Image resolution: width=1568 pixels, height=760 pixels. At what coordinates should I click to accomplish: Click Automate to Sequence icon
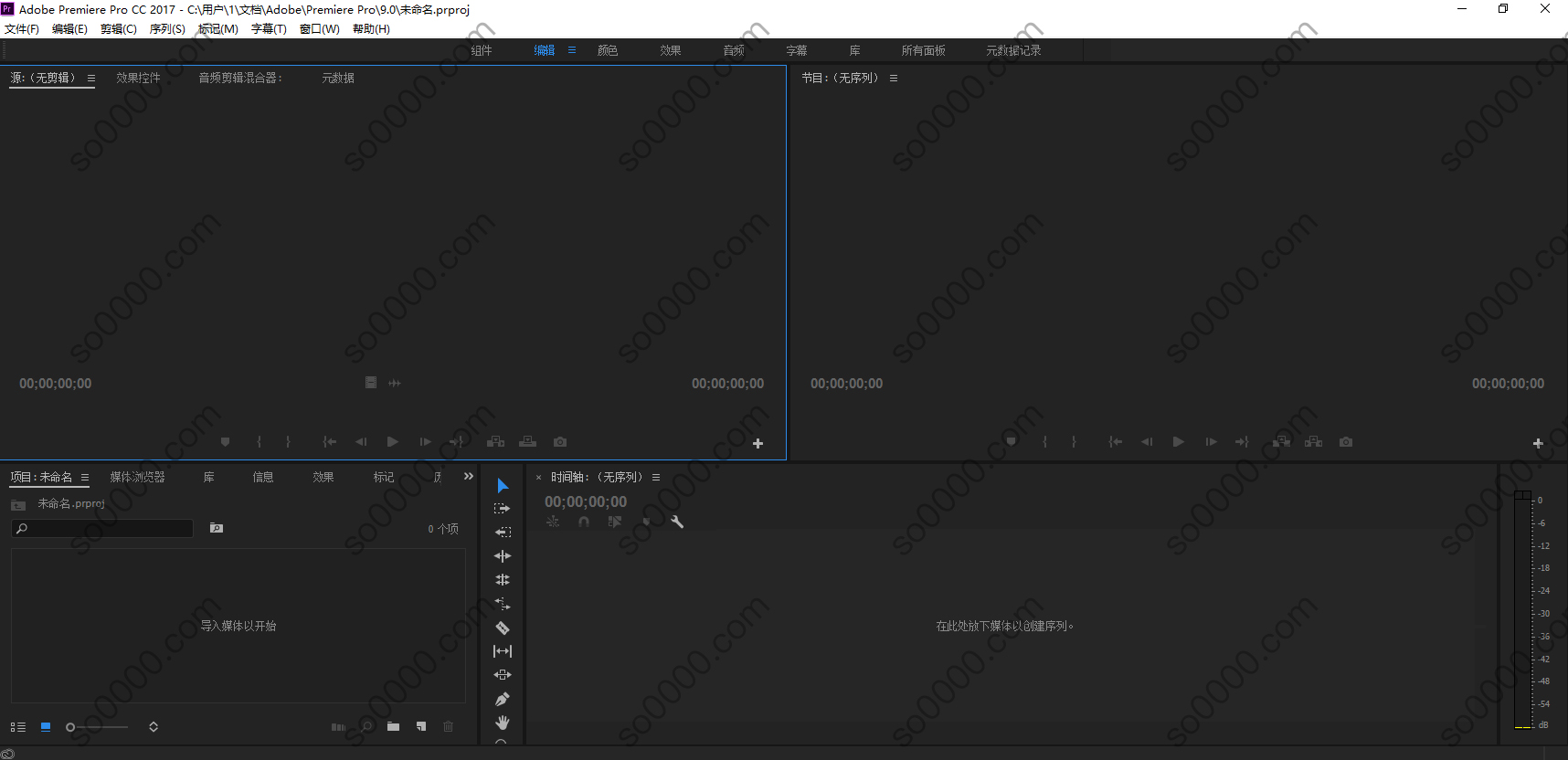click(x=338, y=727)
